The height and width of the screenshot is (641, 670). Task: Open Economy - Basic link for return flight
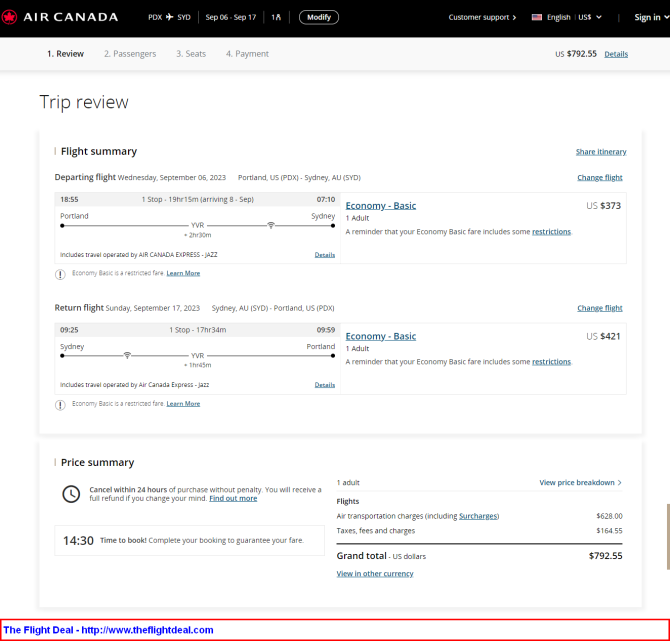[381, 336]
